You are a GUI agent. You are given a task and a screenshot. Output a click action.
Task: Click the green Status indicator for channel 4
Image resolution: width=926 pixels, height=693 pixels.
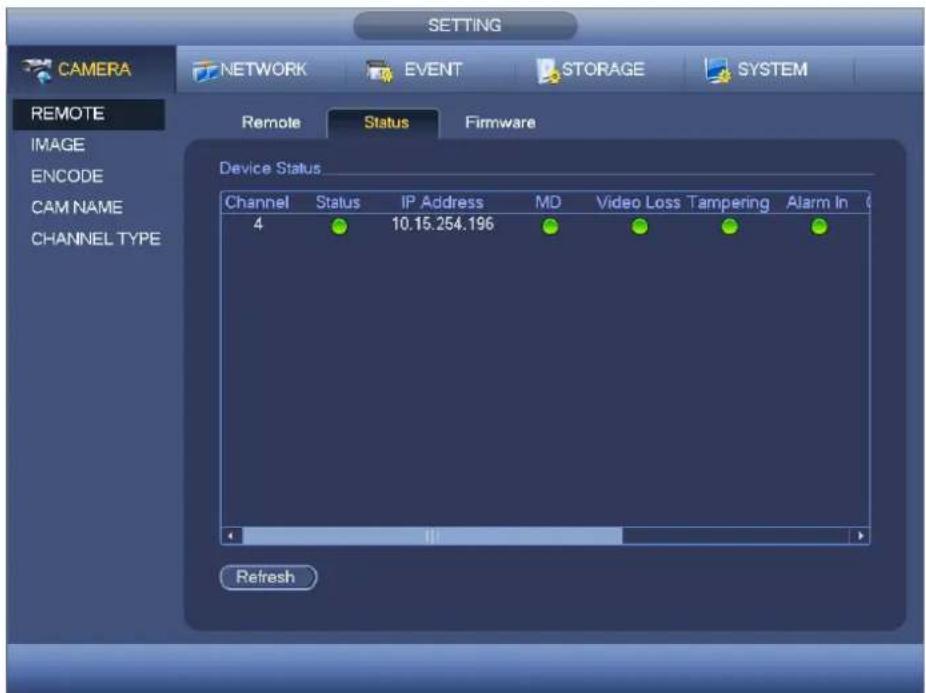click(x=340, y=227)
